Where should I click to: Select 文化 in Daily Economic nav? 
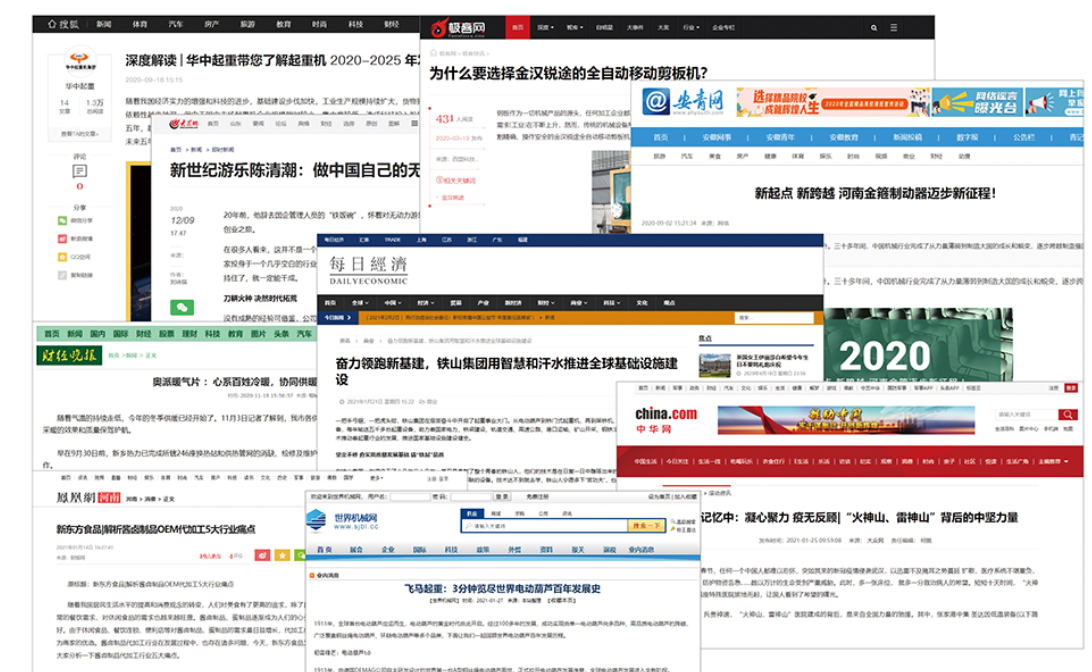tap(642, 303)
